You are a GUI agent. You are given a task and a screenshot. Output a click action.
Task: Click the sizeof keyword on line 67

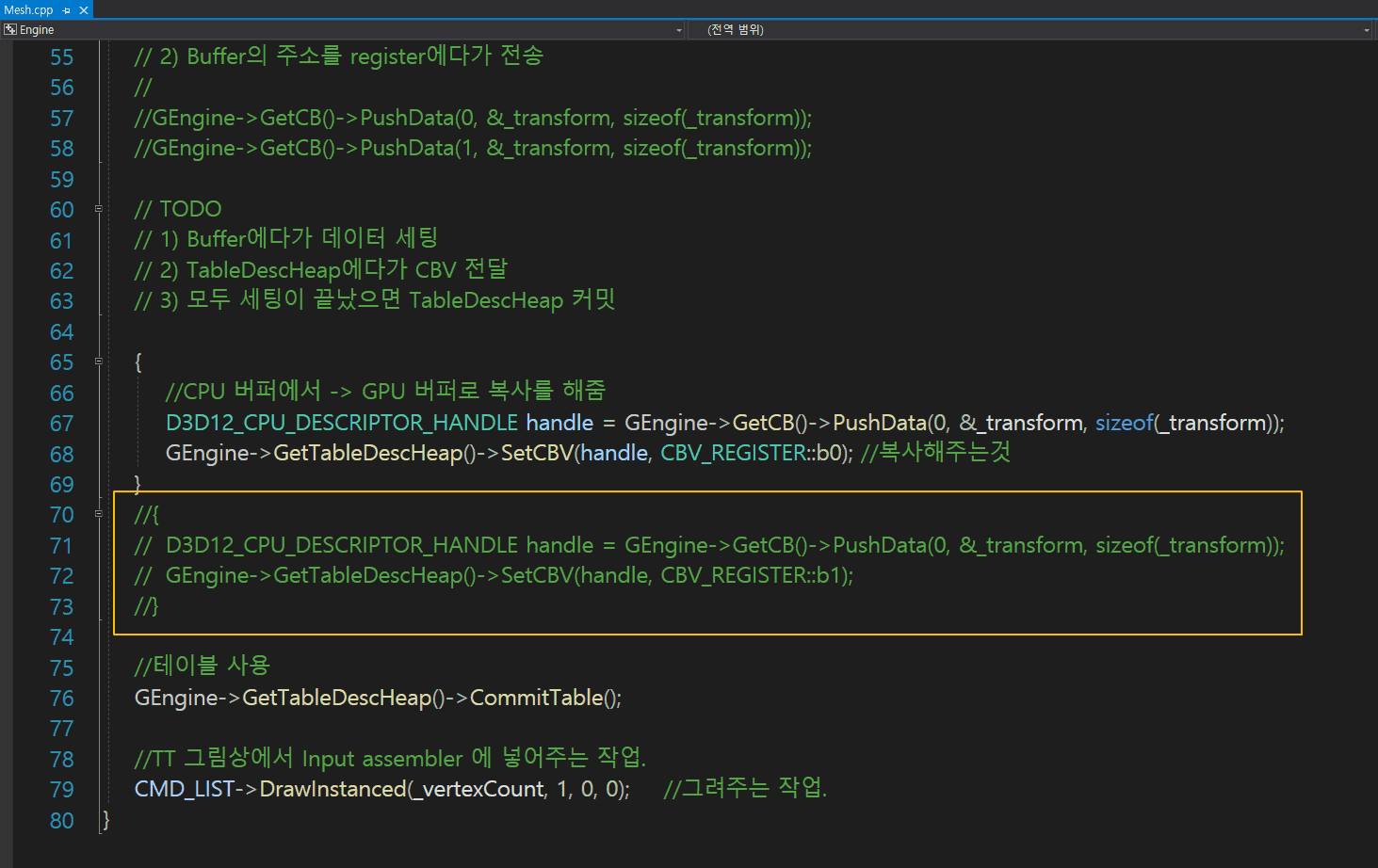(1125, 423)
